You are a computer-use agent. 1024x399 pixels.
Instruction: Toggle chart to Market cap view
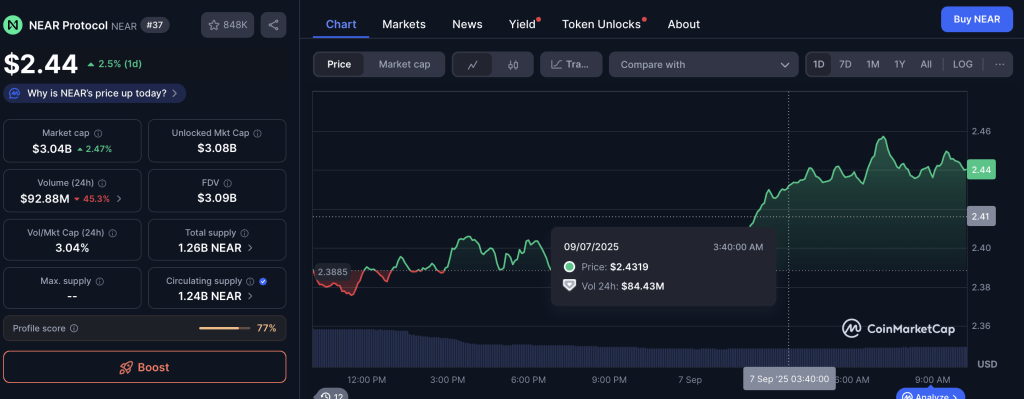(x=404, y=65)
